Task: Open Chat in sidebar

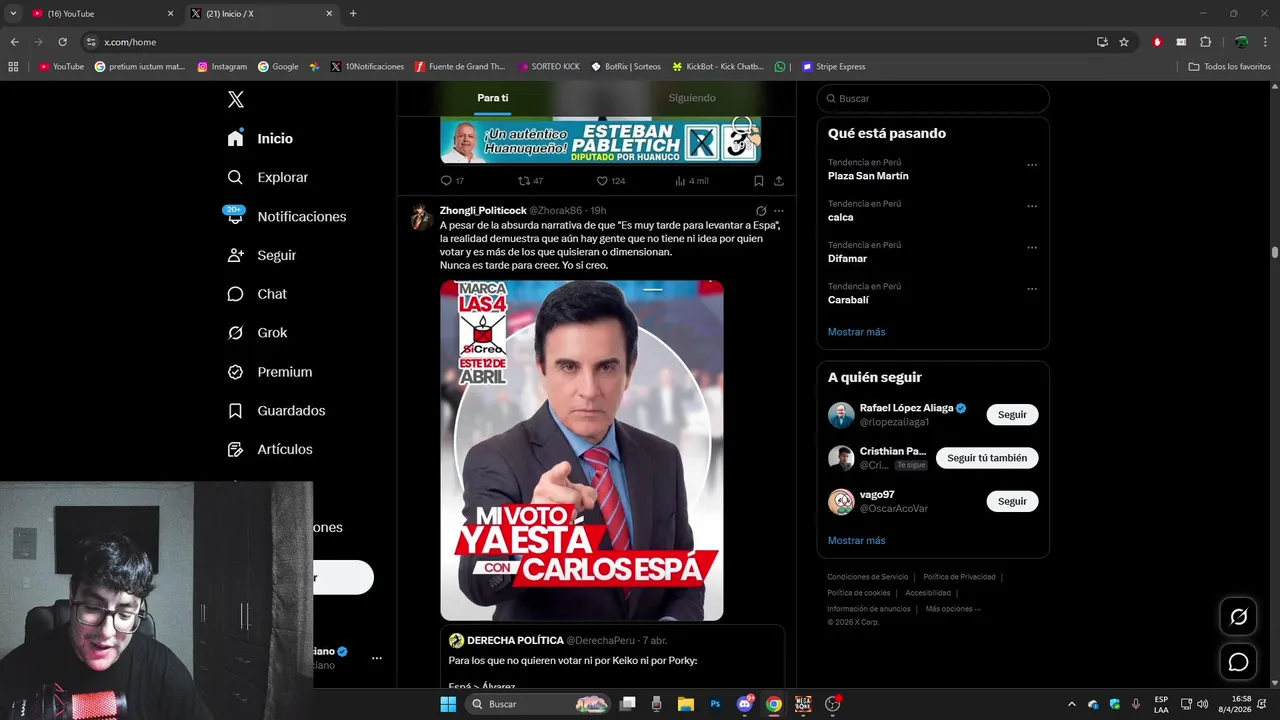Action: point(257,294)
